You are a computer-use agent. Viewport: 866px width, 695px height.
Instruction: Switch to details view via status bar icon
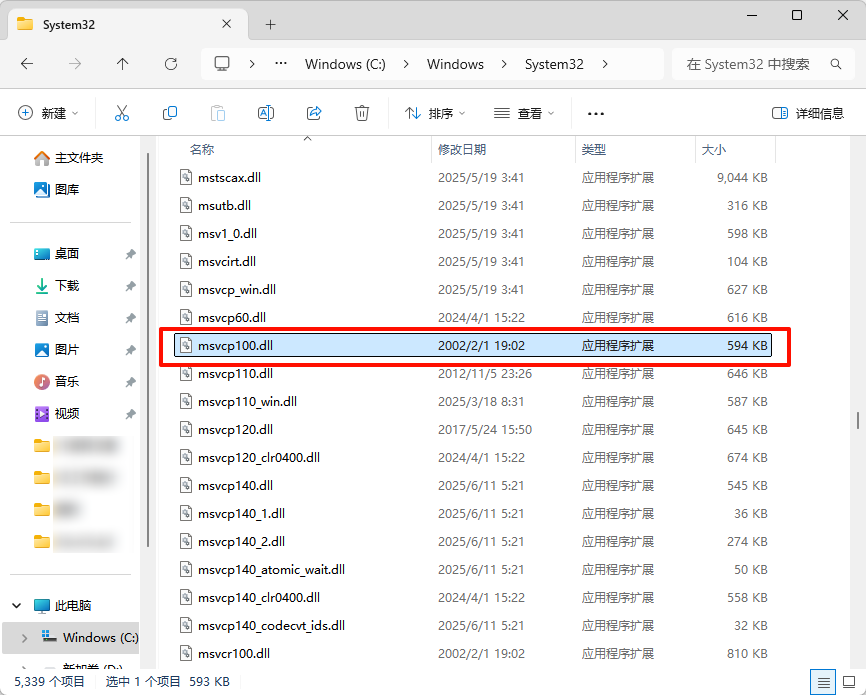822,678
